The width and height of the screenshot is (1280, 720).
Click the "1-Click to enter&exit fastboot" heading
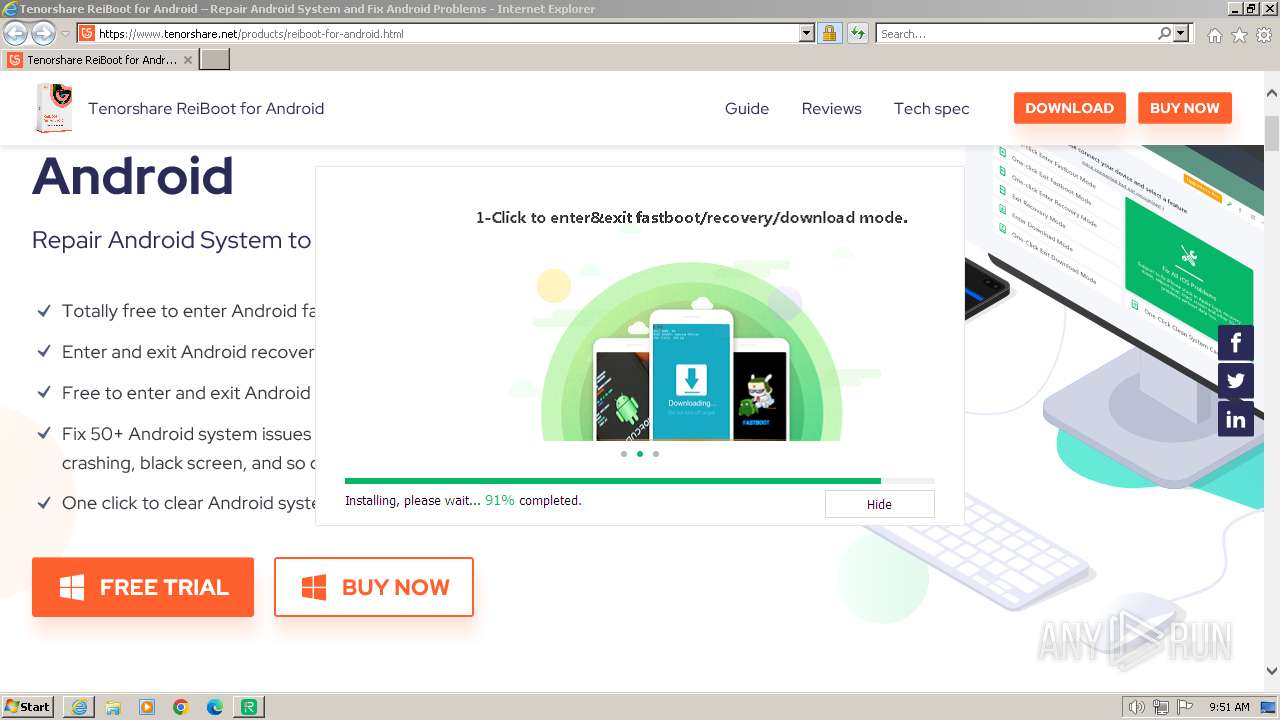(692, 217)
